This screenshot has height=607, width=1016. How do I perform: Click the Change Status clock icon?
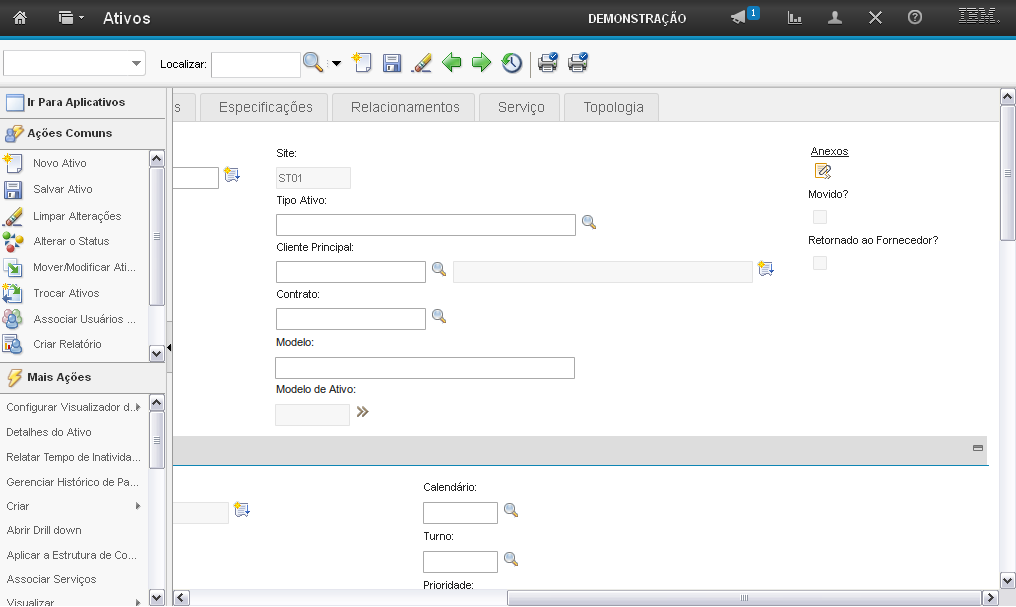click(512, 63)
